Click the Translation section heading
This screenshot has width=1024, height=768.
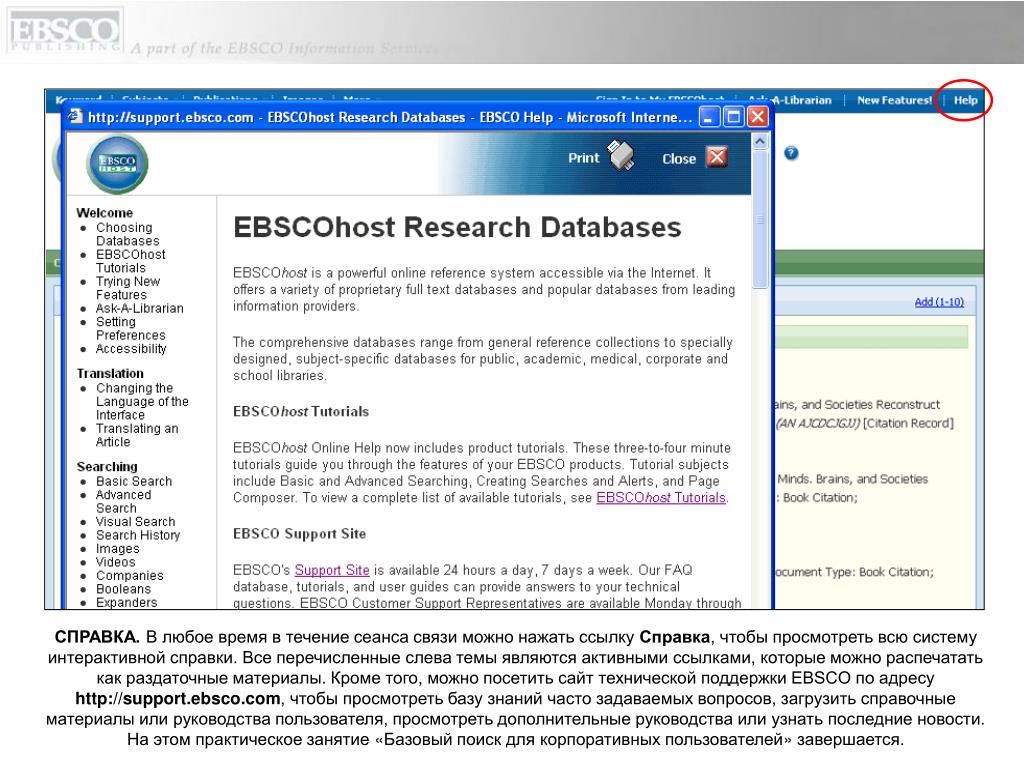click(x=110, y=374)
